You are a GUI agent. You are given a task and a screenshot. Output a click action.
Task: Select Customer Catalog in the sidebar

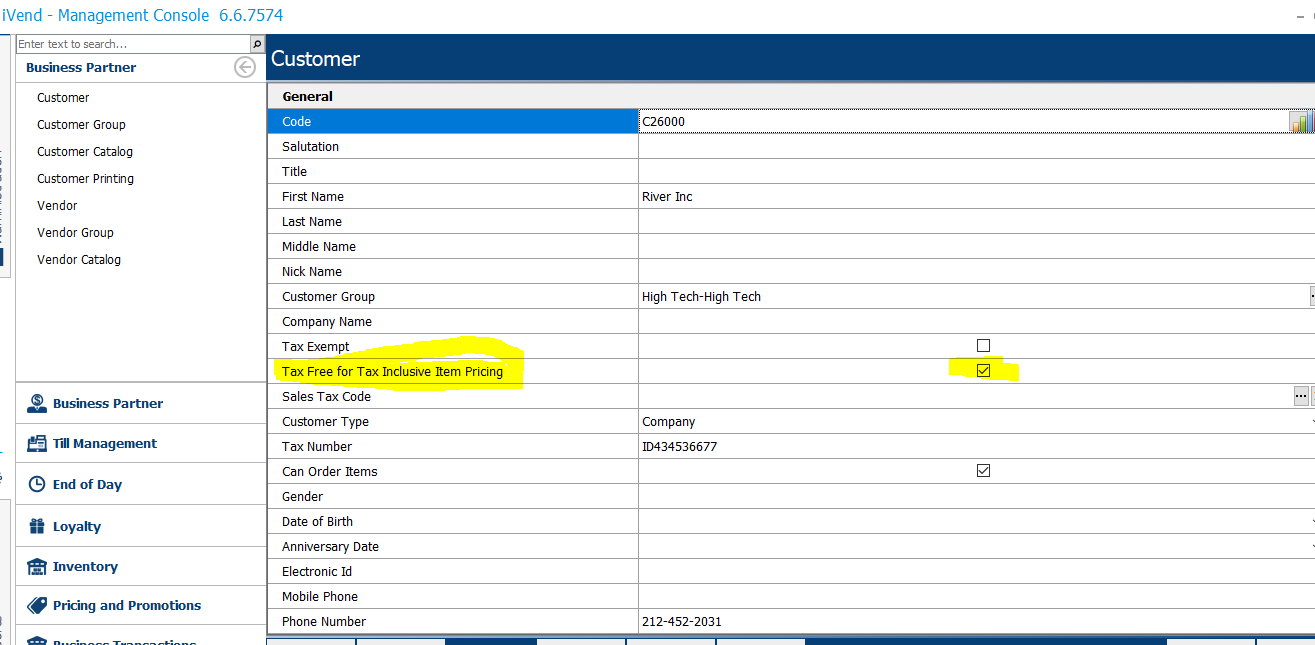[x=85, y=152]
